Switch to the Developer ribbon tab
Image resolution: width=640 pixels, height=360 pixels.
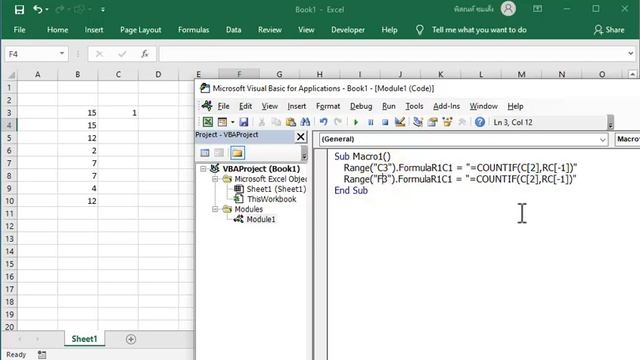348,30
